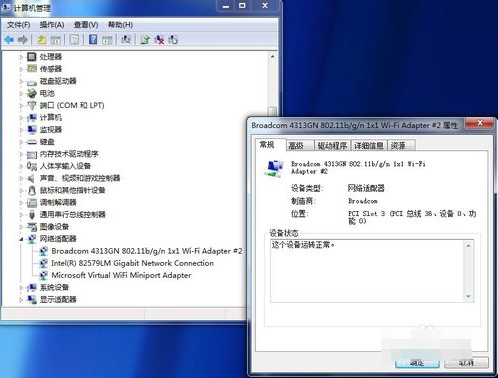The image size is (498, 378).
Task: Select the 监视器 monitor icon
Action: point(32,129)
